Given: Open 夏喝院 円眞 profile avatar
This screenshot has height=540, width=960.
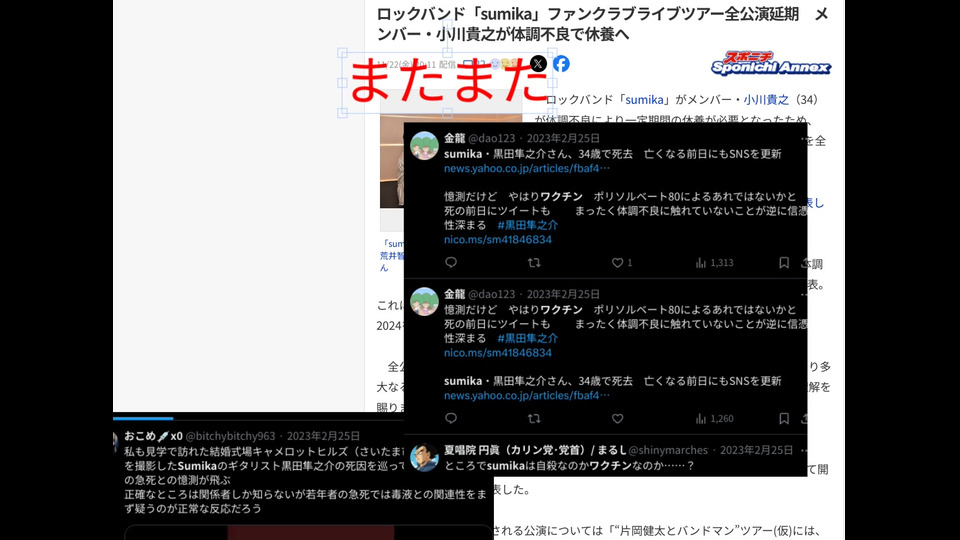Looking at the screenshot, I should pos(424,457).
